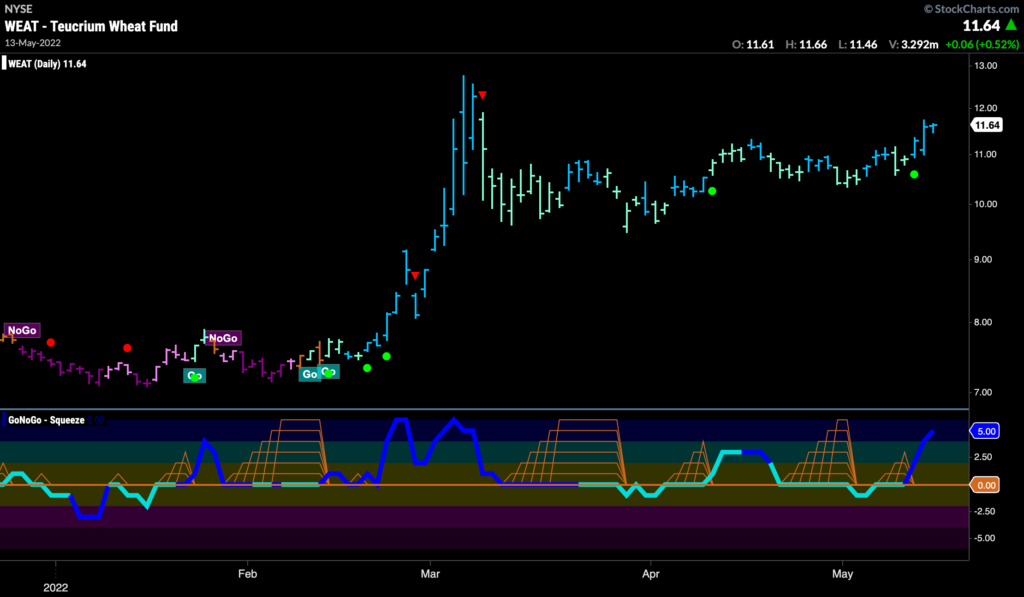Image resolution: width=1024 pixels, height=597 pixels.
Task: Click the -5.00 squeeze axis label
Action: click(x=984, y=538)
